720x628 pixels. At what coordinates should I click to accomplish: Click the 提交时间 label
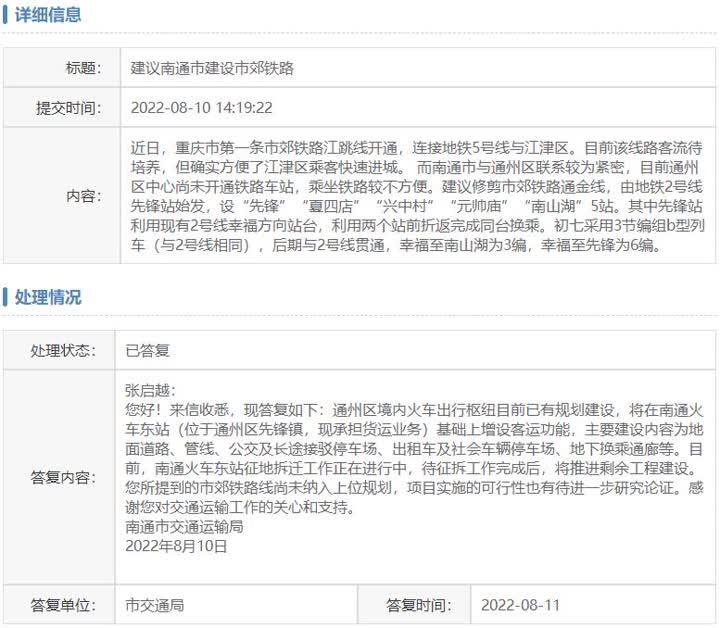coord(69,108)
